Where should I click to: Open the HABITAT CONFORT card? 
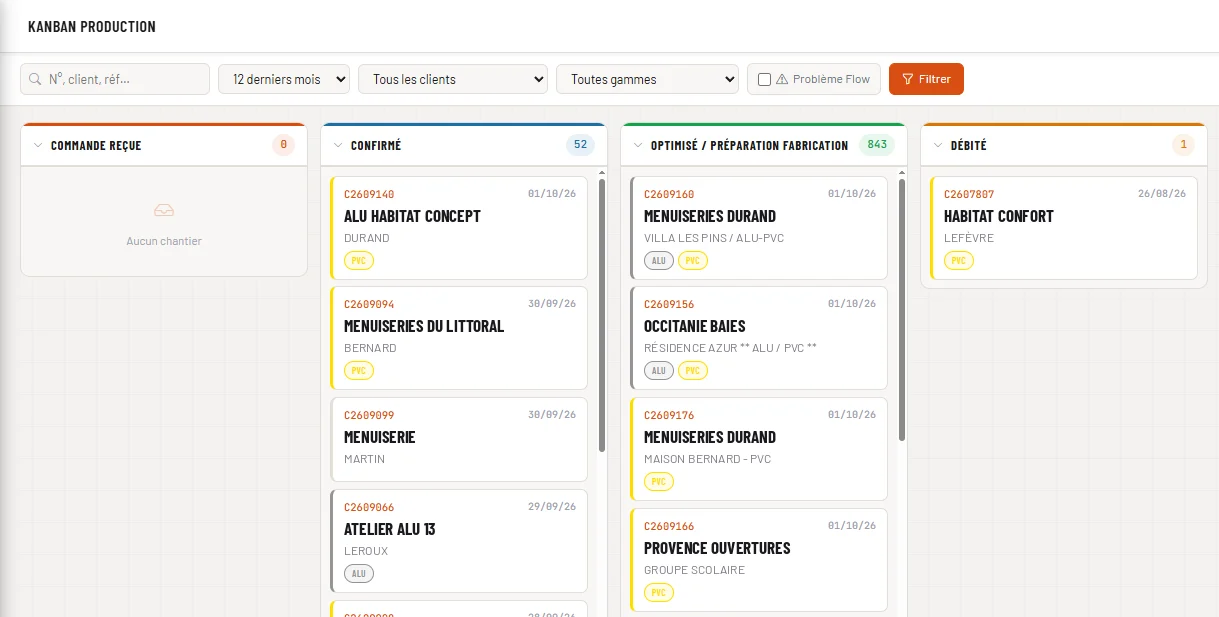coord(1064,228)
